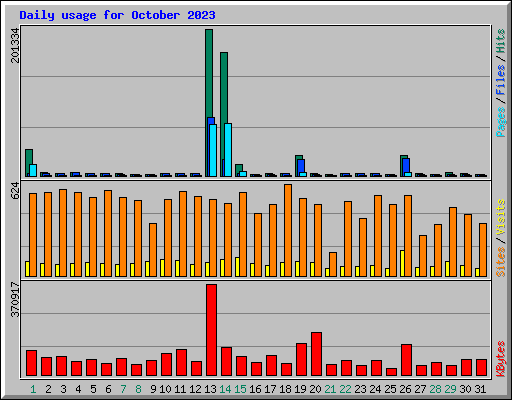Click the 370917 KBytes axis value

[x=15, y=300]
